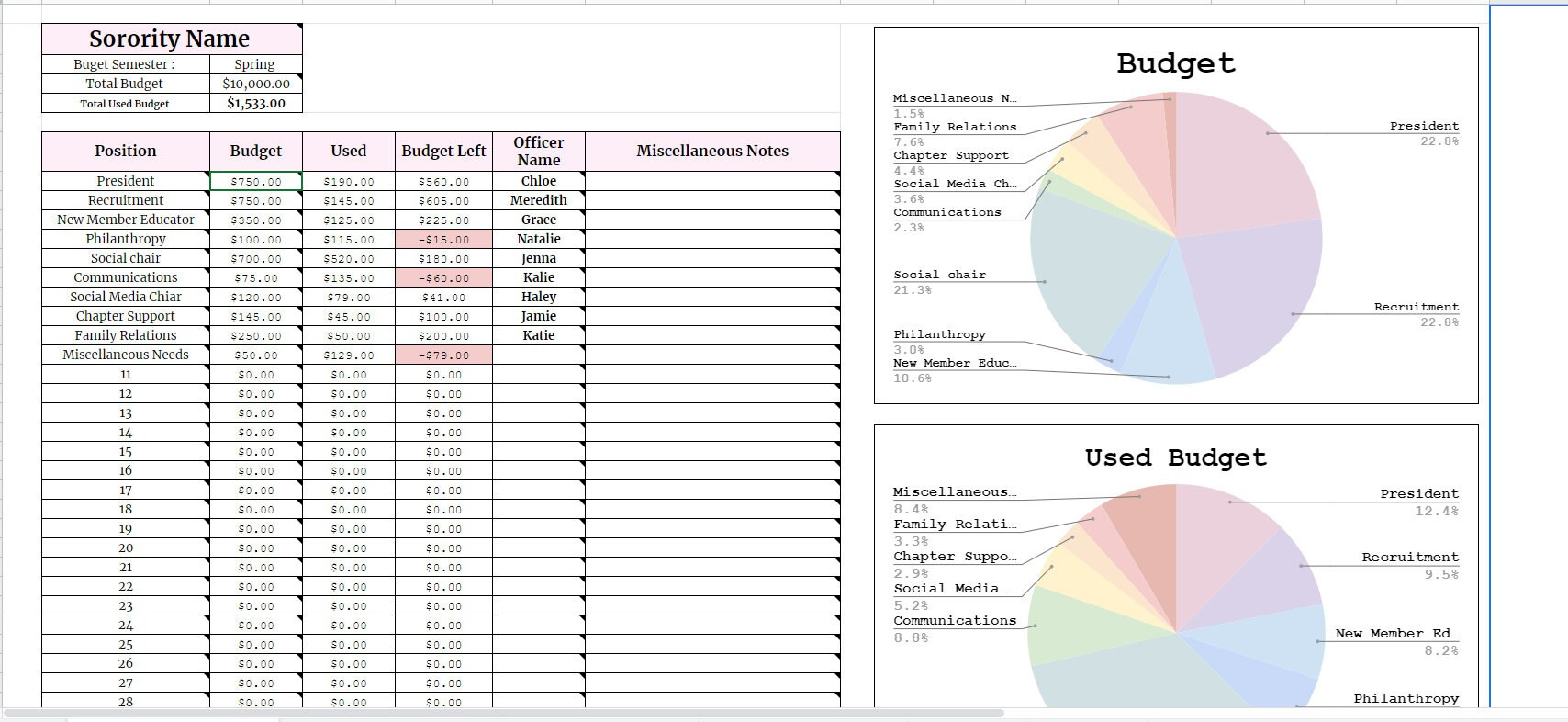Click Budget chart's Philanthropy 3.0% label
Image resolution: width=1568 pixels, height=722 pixels.
[940, 342]
